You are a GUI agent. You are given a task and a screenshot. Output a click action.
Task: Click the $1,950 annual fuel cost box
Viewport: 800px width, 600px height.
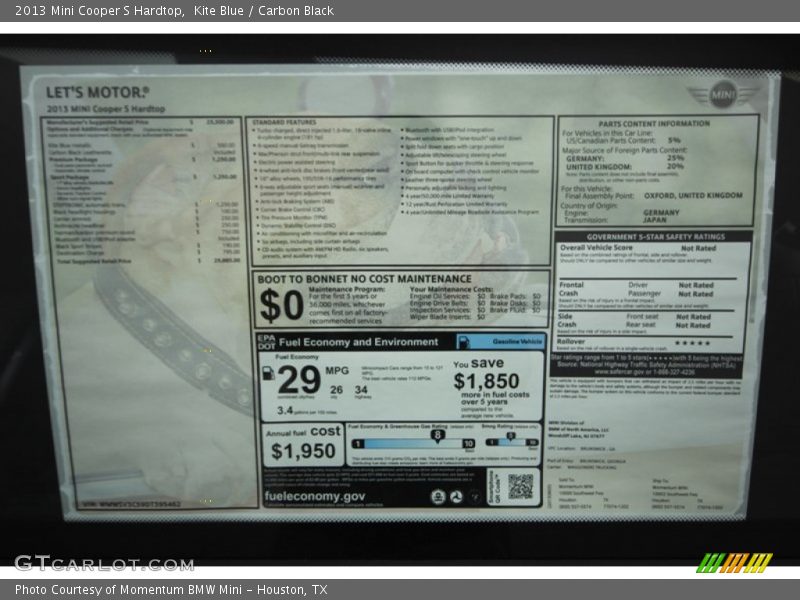coord(304,444)
